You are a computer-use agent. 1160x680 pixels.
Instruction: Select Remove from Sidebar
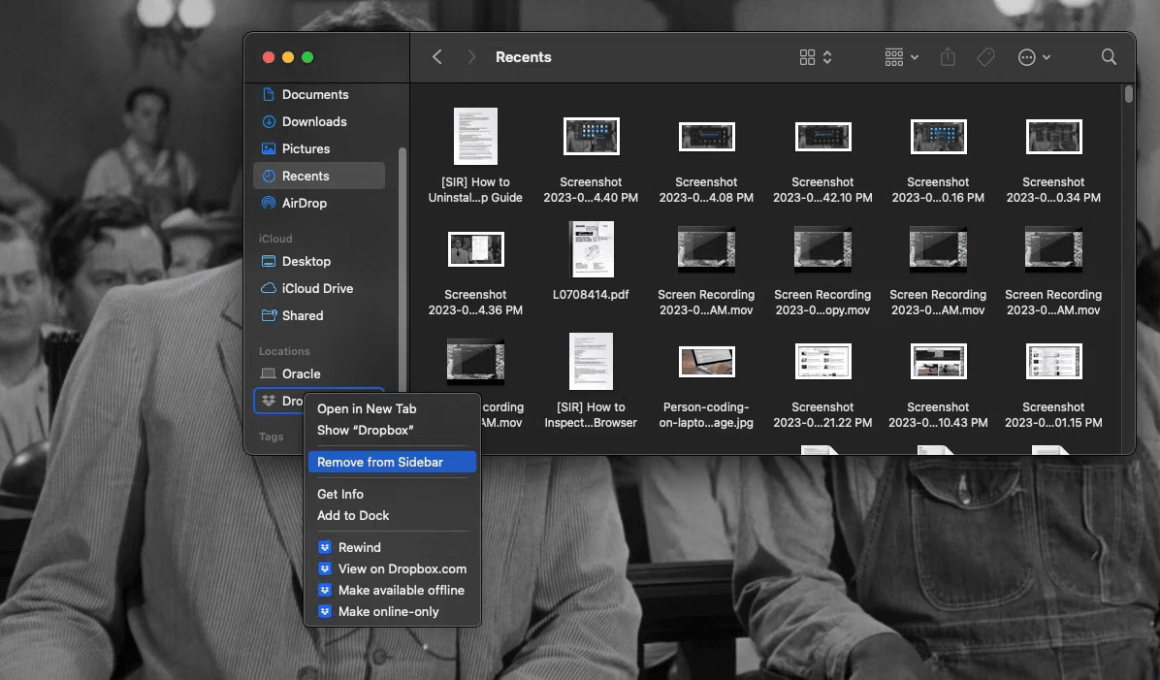click(392, 462)
